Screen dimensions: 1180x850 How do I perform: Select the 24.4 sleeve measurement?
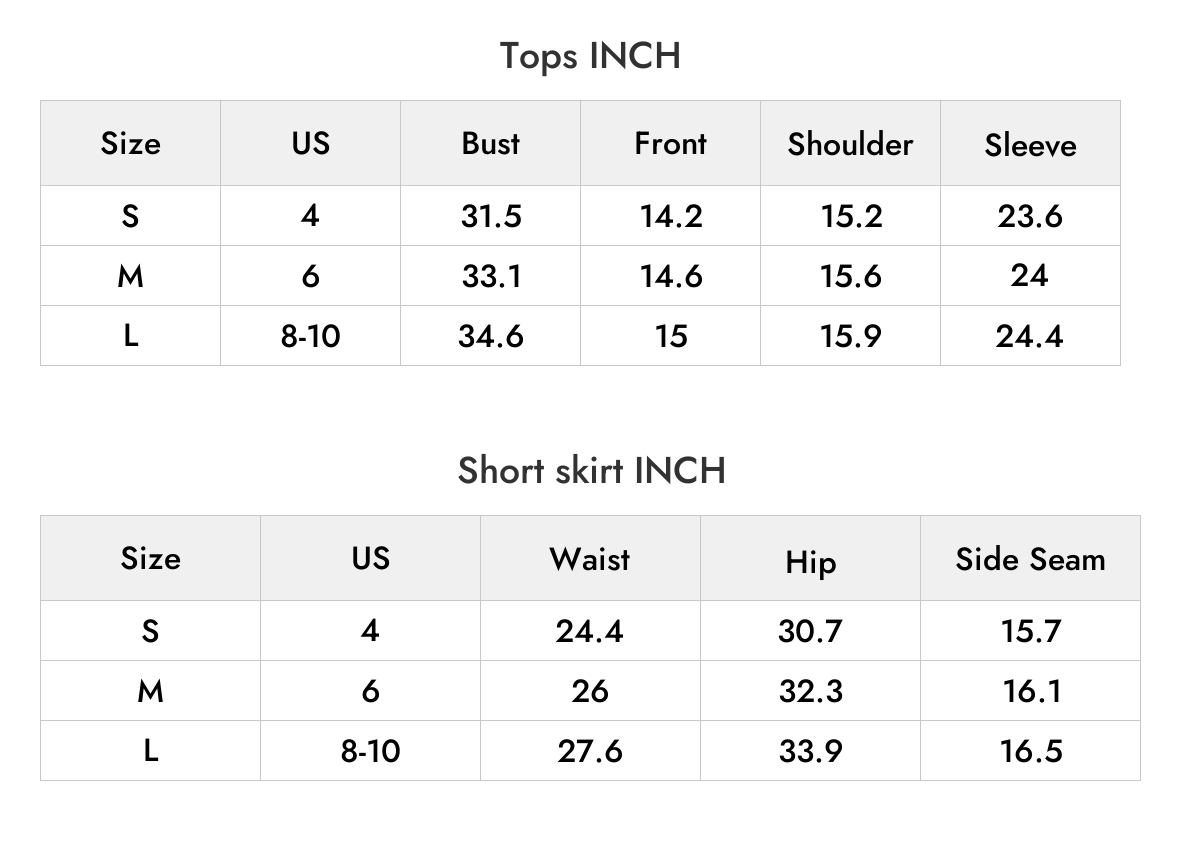pyautogui.click(x=1030, y=336)
